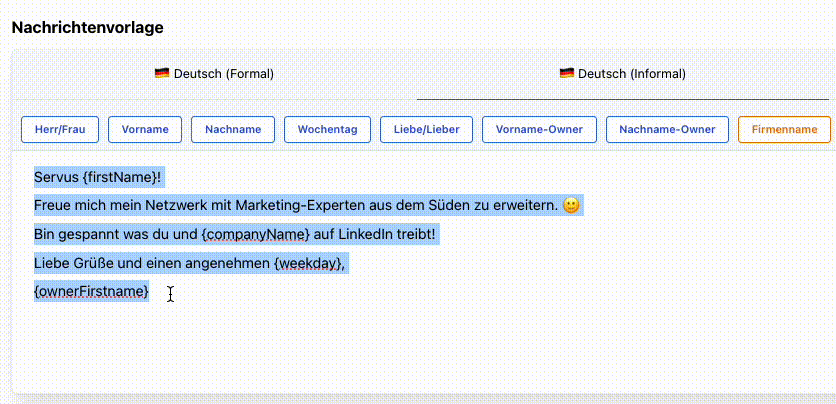Click the Vorname variable button

(x=145, y=129)
